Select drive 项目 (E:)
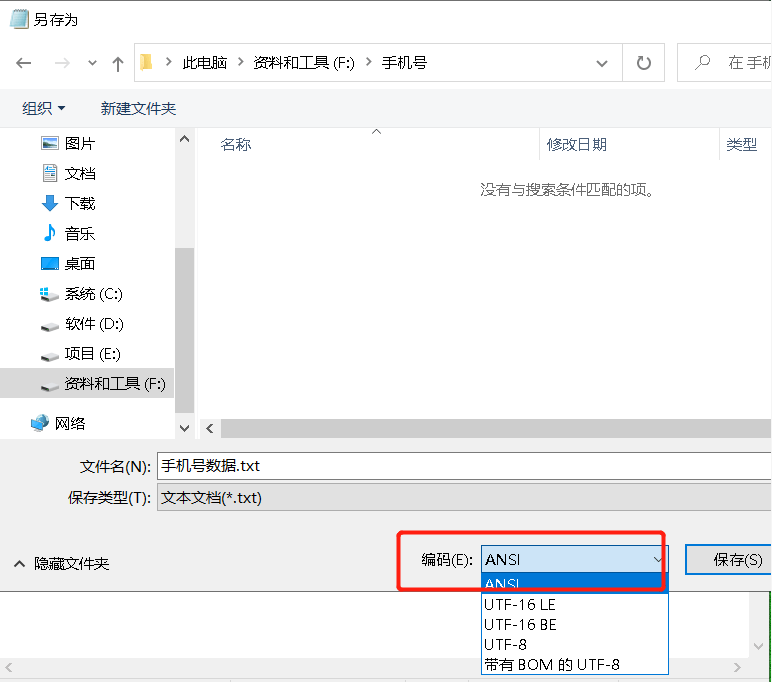 coord(93,354)
